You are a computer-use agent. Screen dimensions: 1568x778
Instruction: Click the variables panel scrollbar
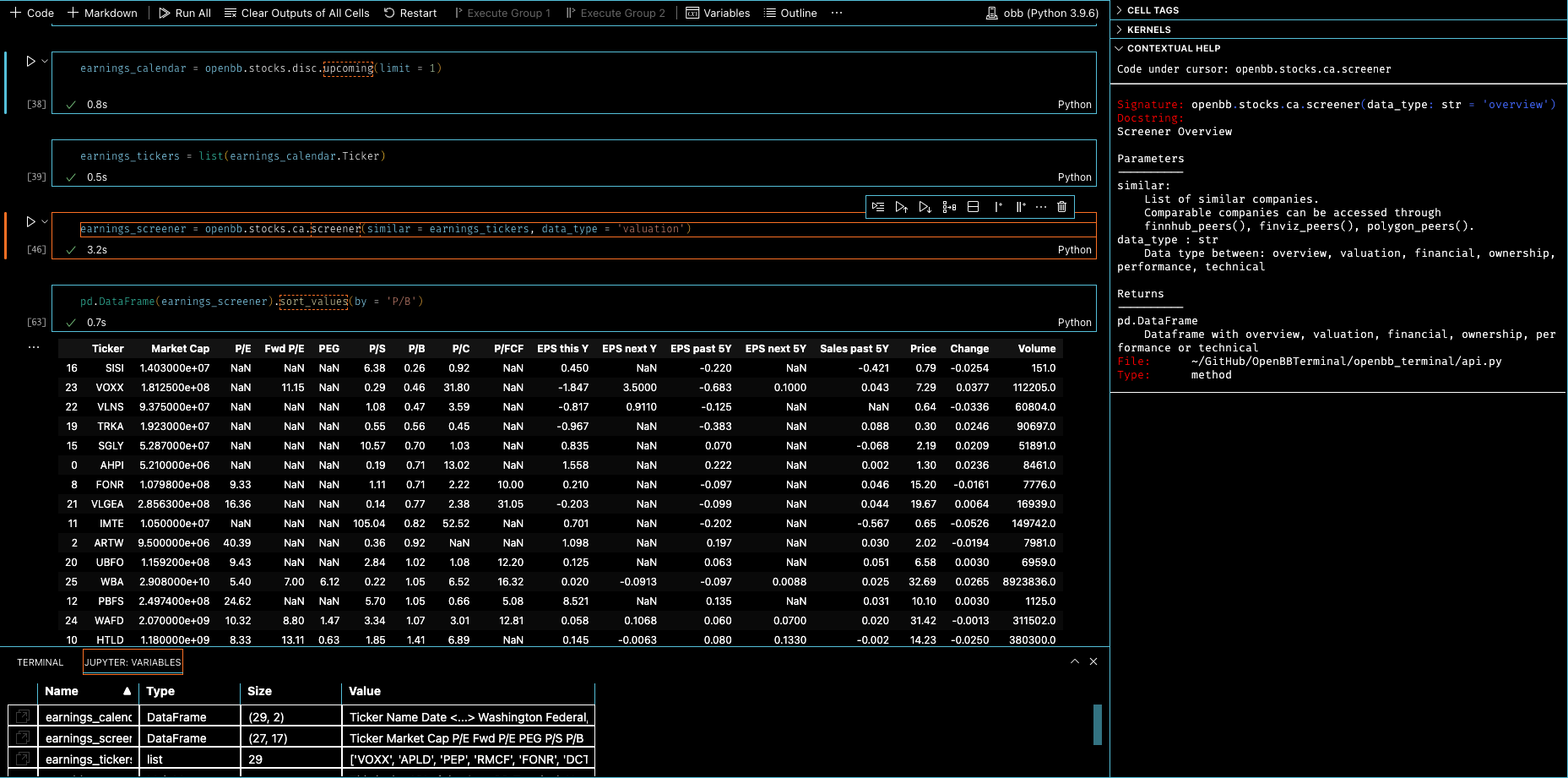point(1097,725)
